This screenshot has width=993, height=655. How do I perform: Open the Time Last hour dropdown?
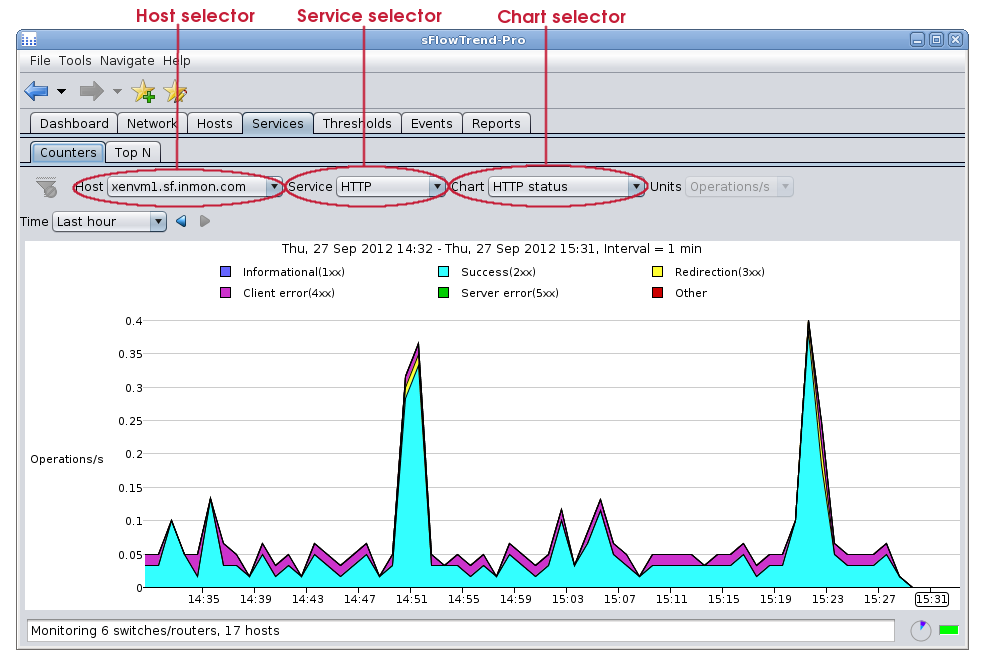click(157, 222)
